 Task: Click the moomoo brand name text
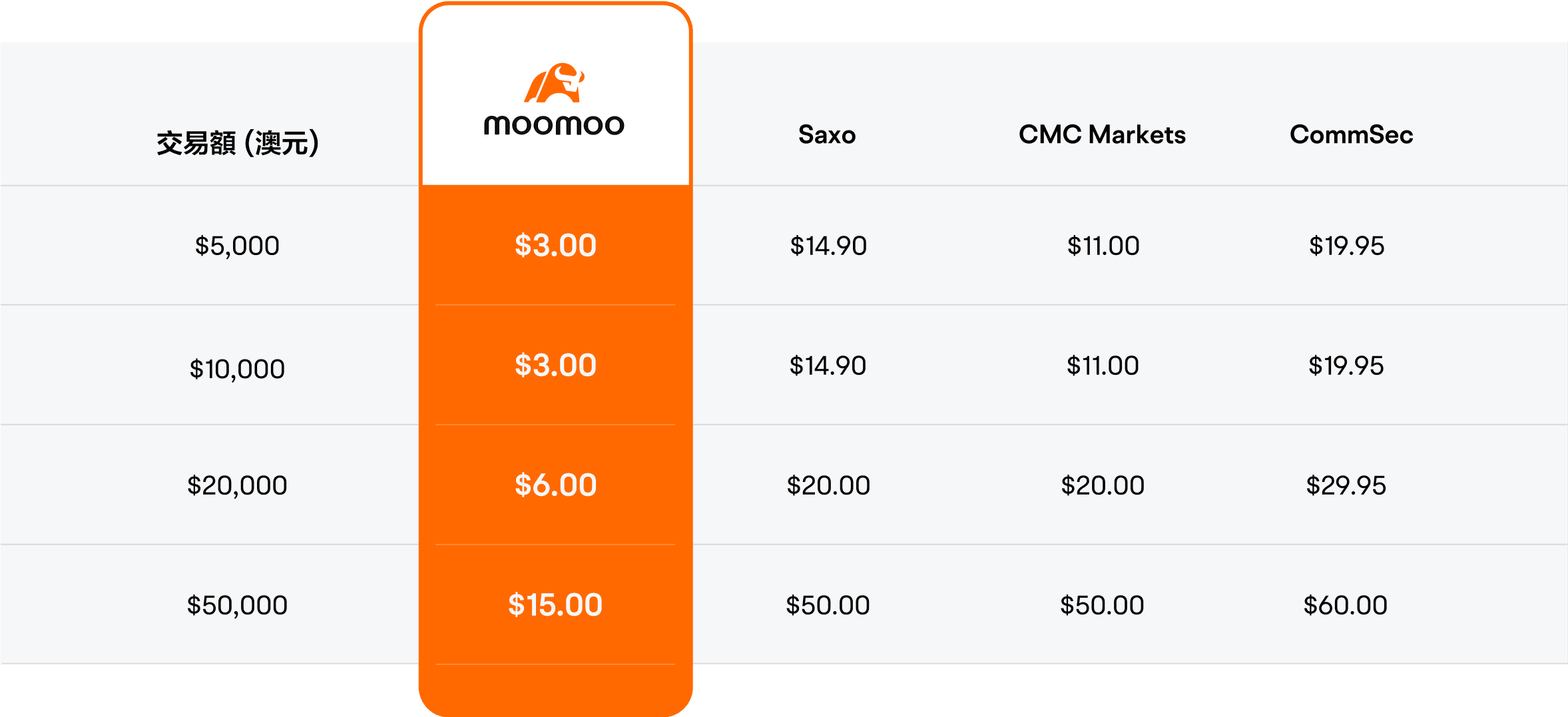coord(554,125)
